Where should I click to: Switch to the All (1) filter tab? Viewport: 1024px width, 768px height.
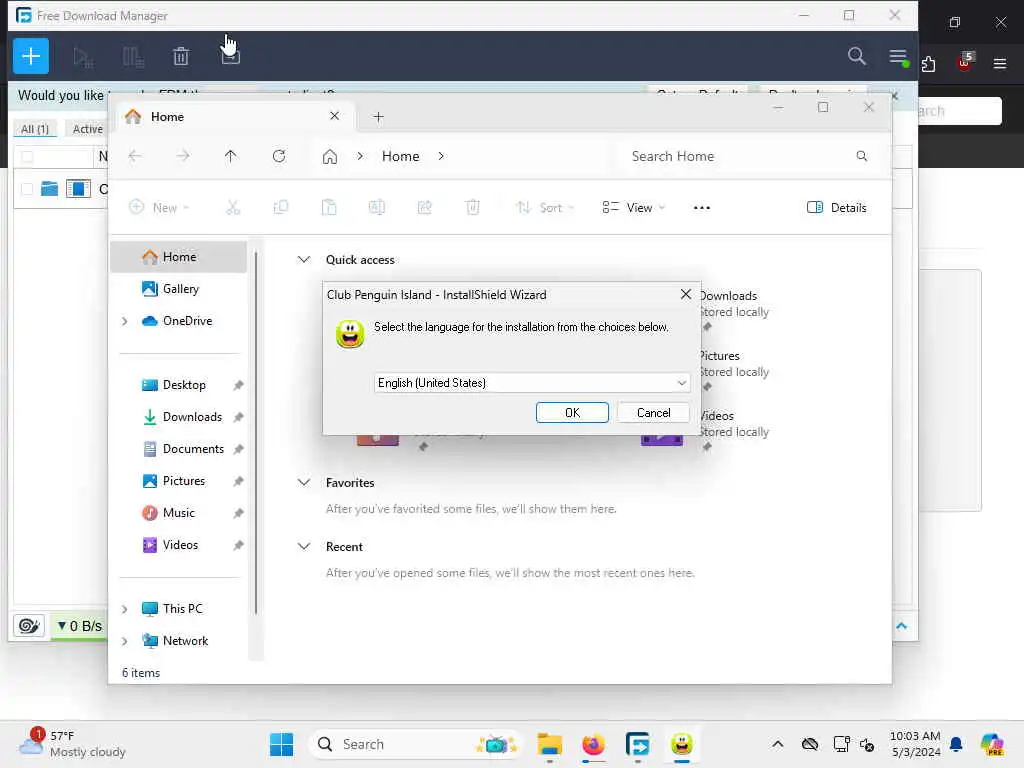tap(35, 129)
